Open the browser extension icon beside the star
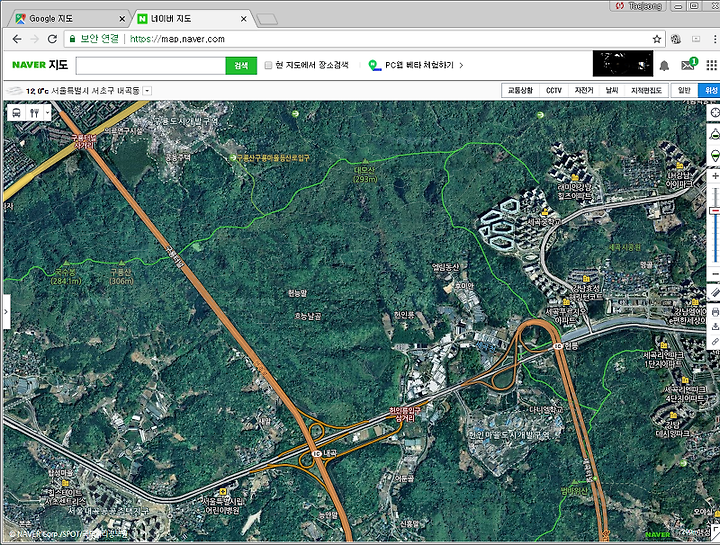 pos(675,39)
